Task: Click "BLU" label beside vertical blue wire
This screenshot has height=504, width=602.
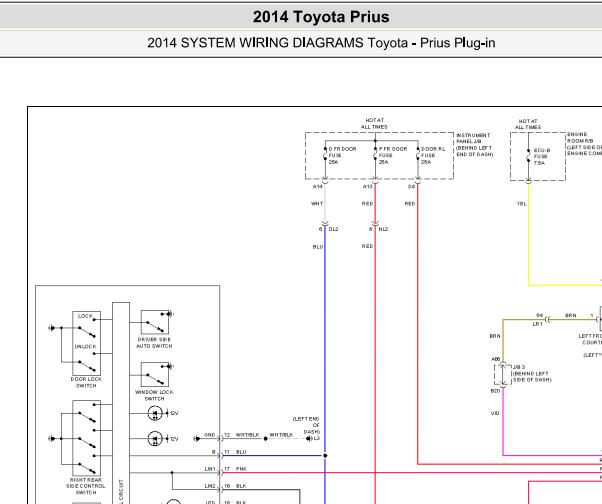Action: (318, 247)
